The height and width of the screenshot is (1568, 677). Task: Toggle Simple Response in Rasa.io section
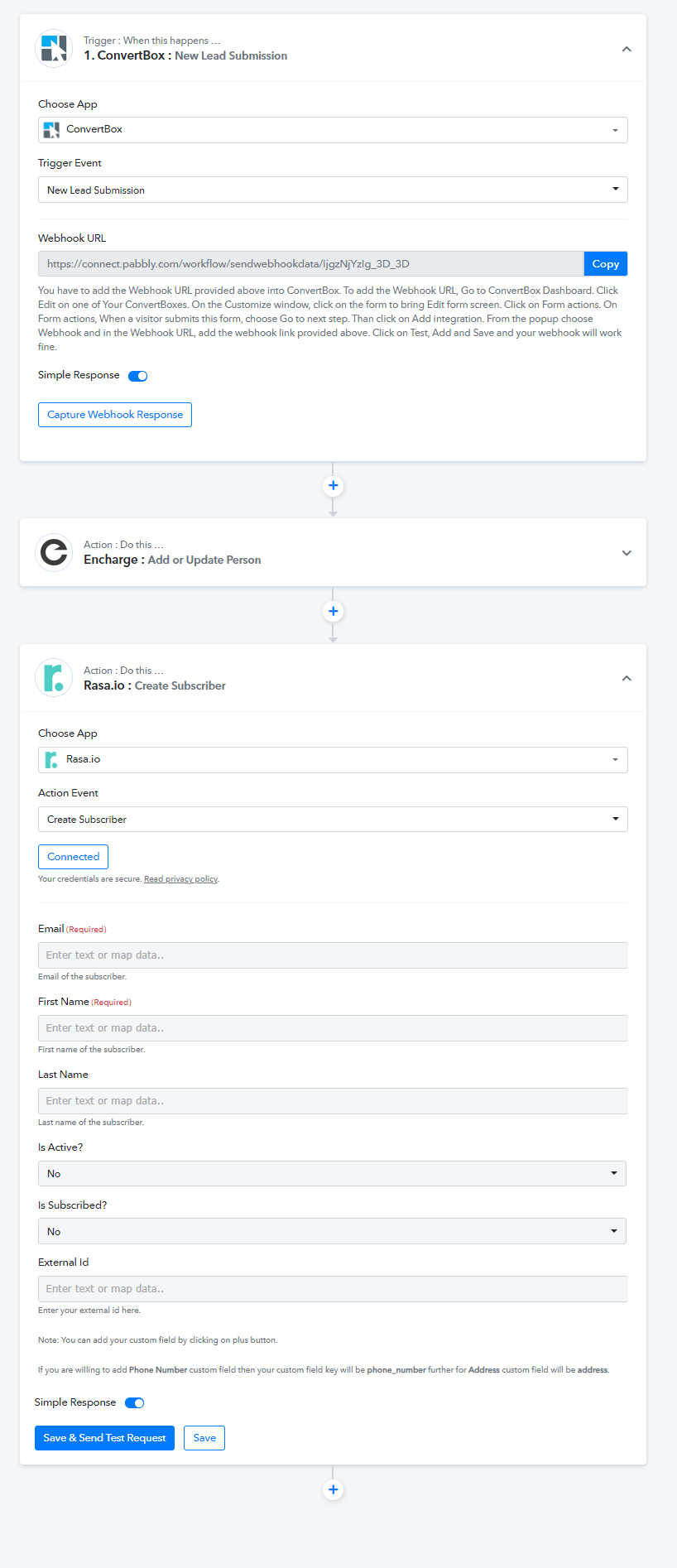pos(135,1402)
